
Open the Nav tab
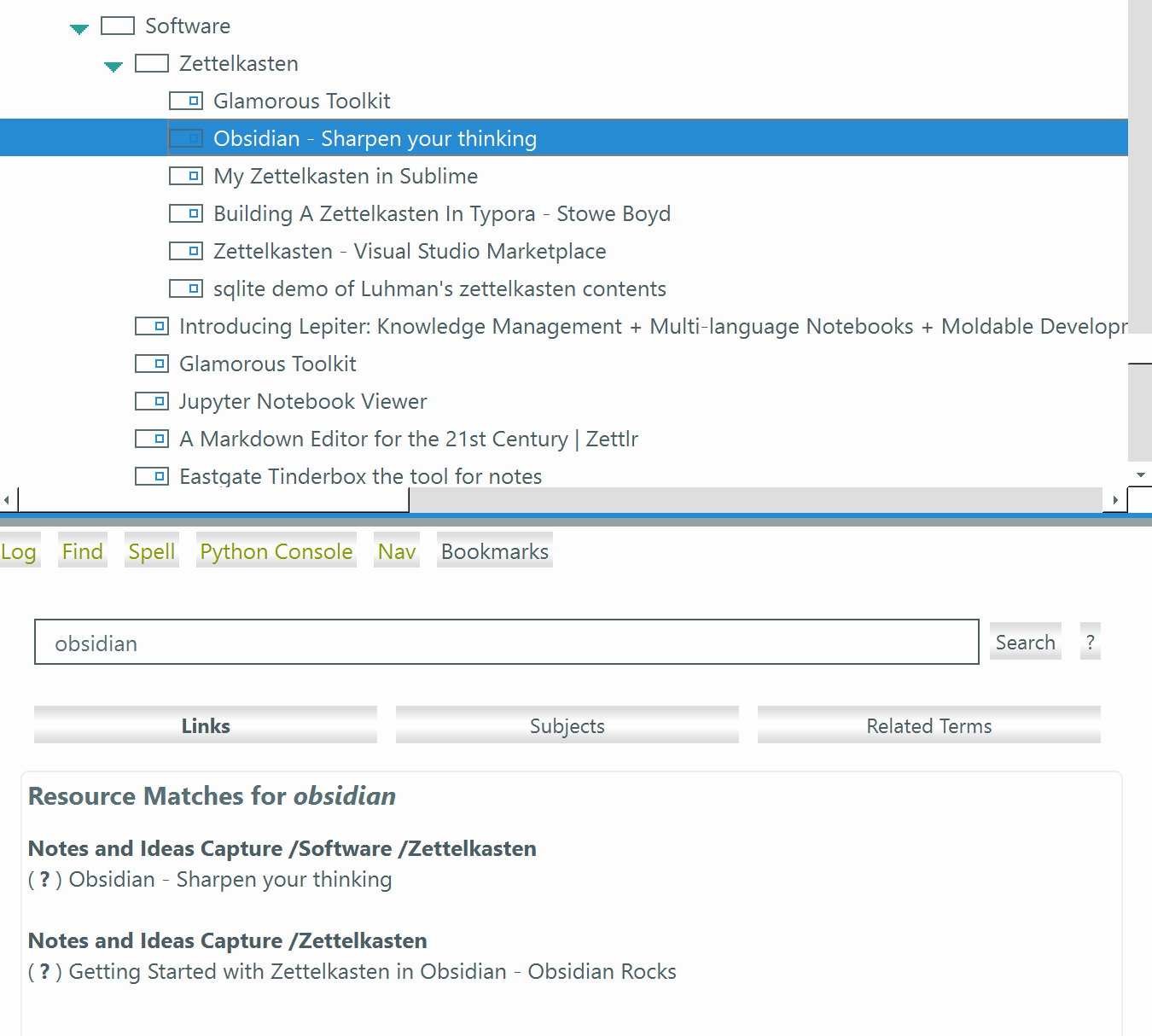[x=397, y=551]
